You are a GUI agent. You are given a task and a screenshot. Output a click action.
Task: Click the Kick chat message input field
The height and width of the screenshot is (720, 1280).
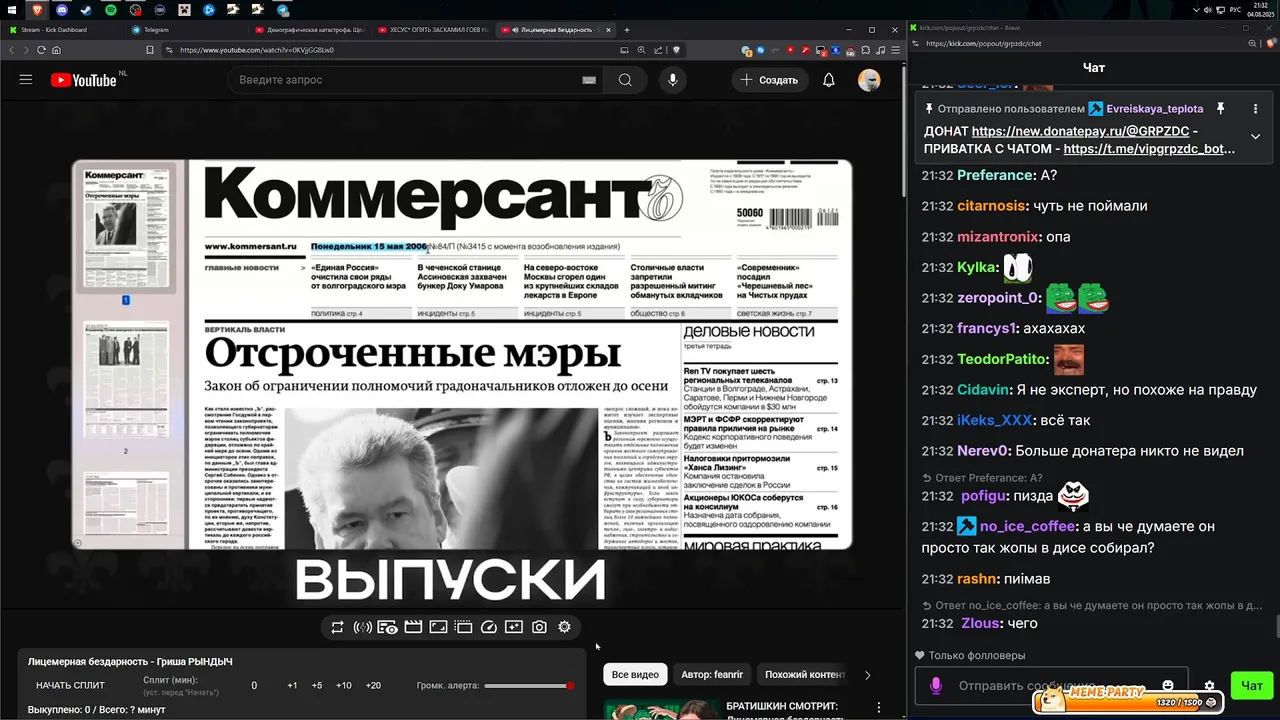1050,686
